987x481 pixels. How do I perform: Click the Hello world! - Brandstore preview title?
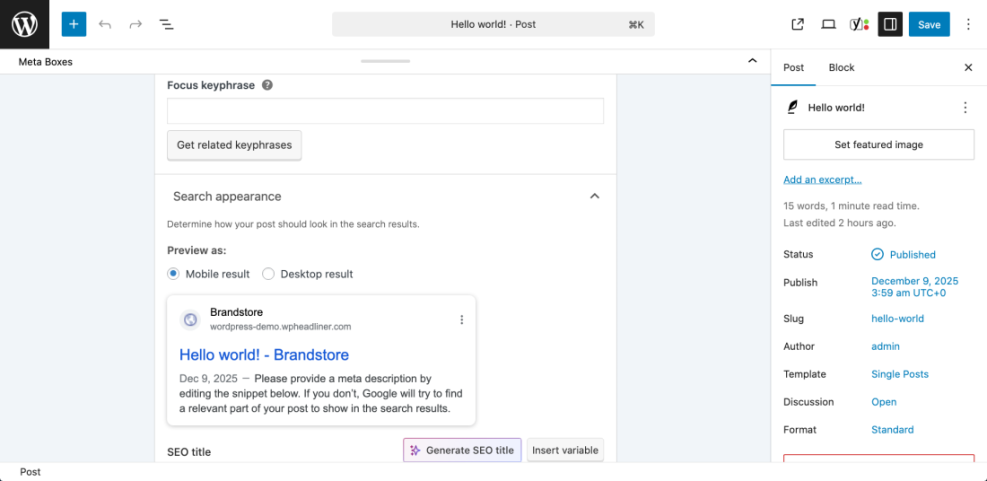click(x=264, y=355)
